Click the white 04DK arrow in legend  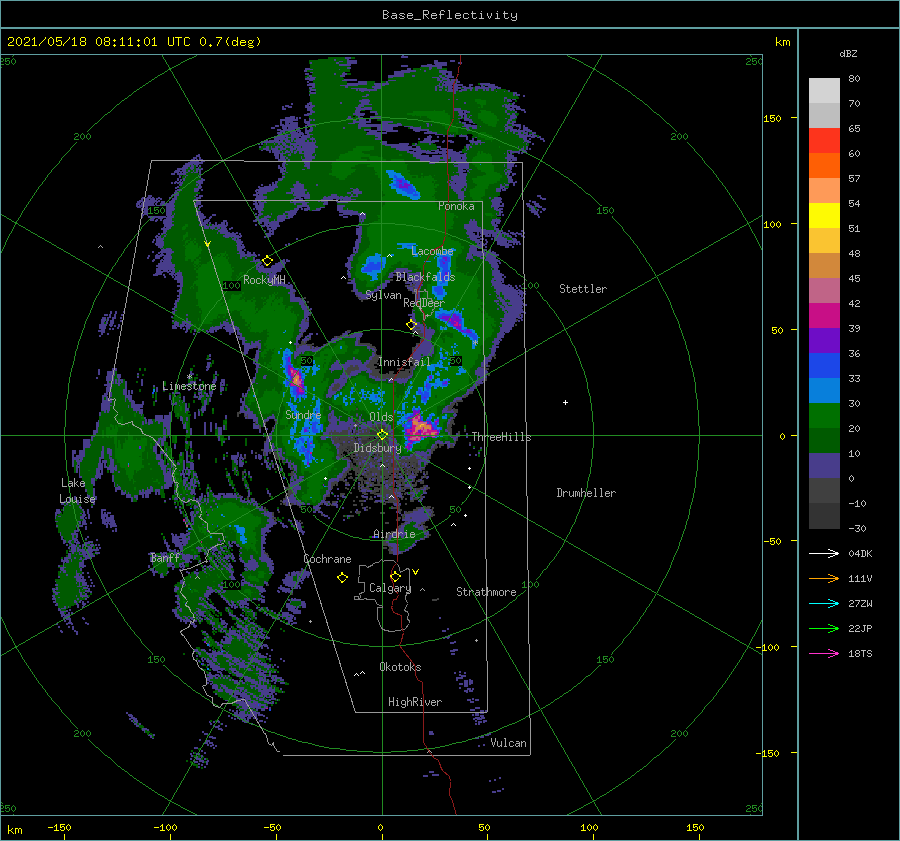point(824,553)
